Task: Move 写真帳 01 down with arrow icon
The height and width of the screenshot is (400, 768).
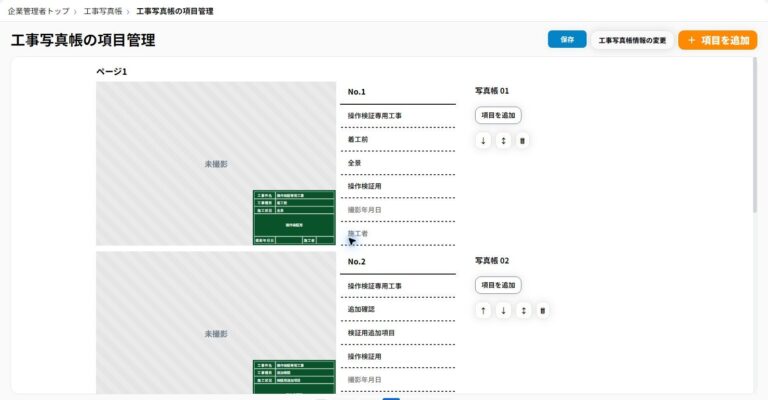Action: pyautogui.click(x=483, y=141)
